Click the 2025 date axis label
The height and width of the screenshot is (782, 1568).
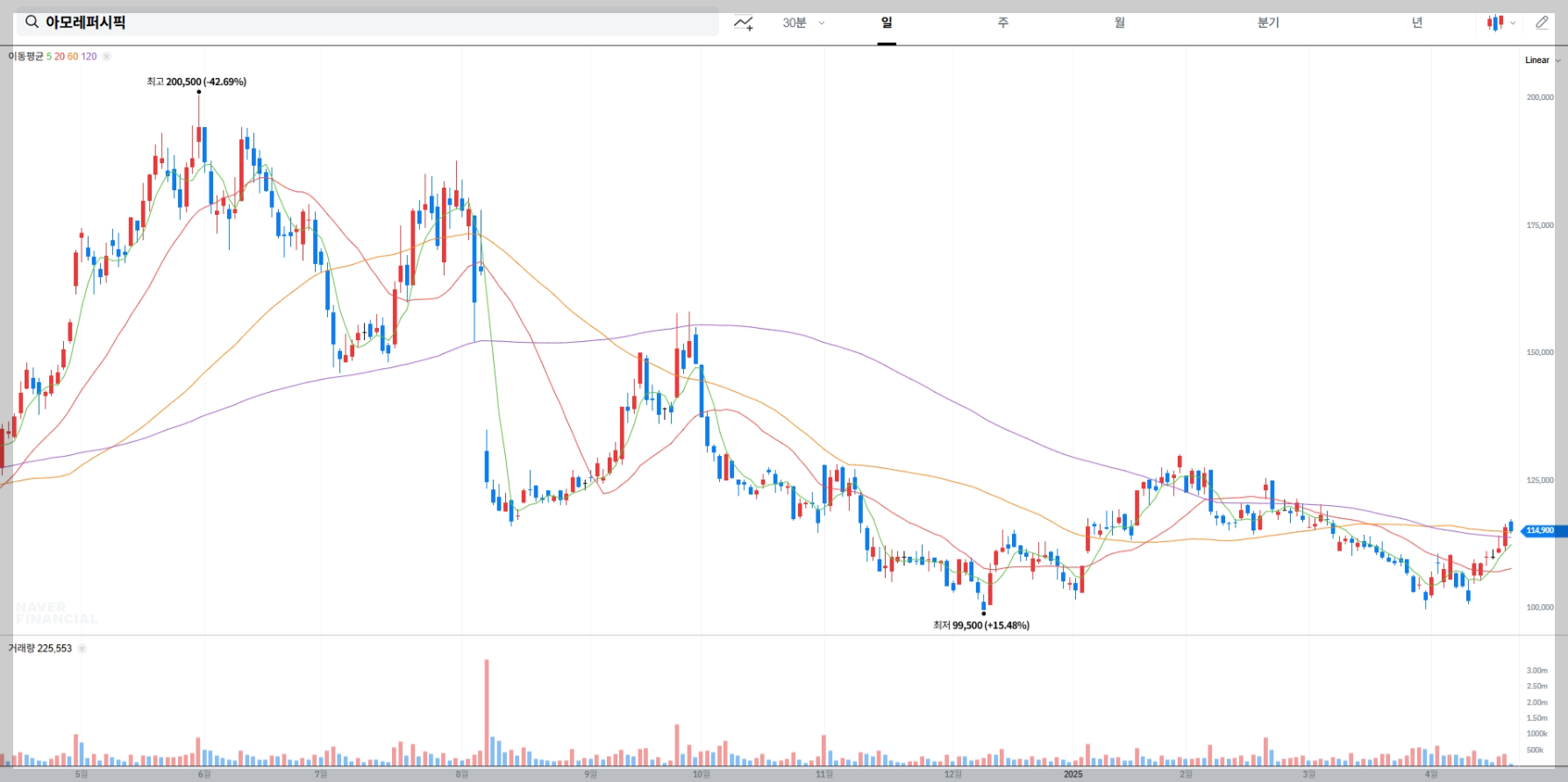(x=1073, y=774)
